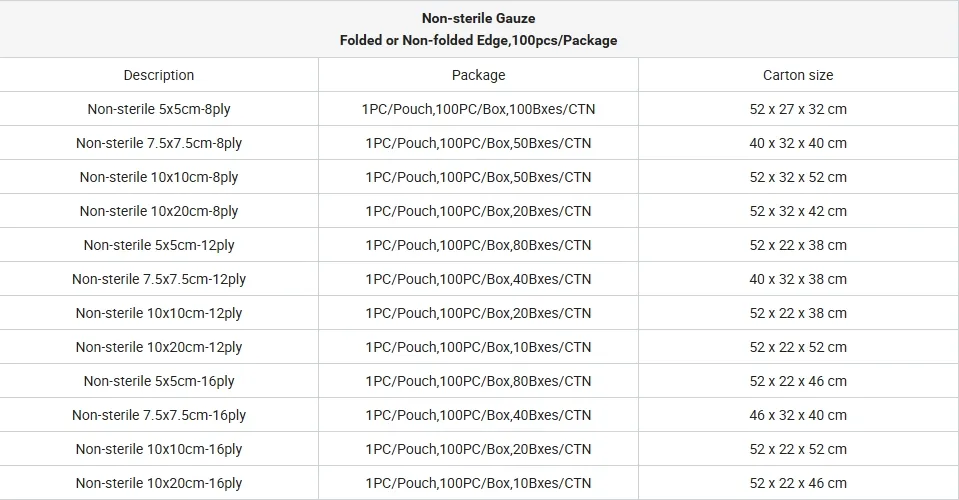Click the Non-sterile 10x20cm-16ply row label

(159, 483)
